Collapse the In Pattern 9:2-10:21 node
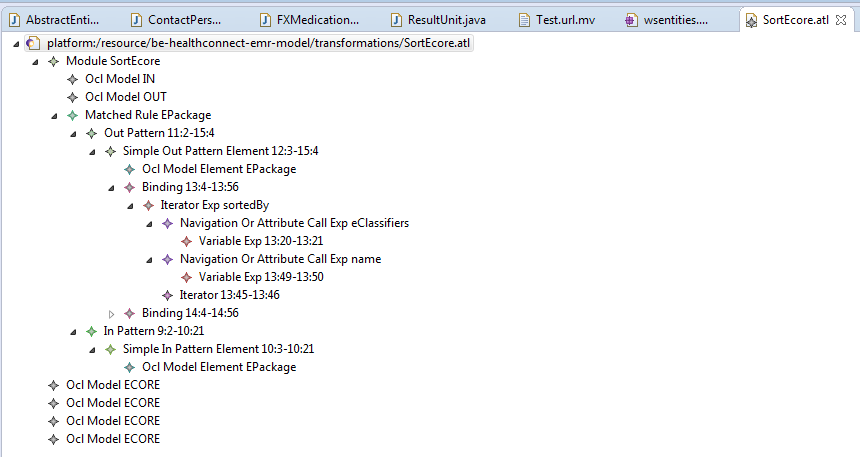The image size is (860, 457). pos(73,331)
